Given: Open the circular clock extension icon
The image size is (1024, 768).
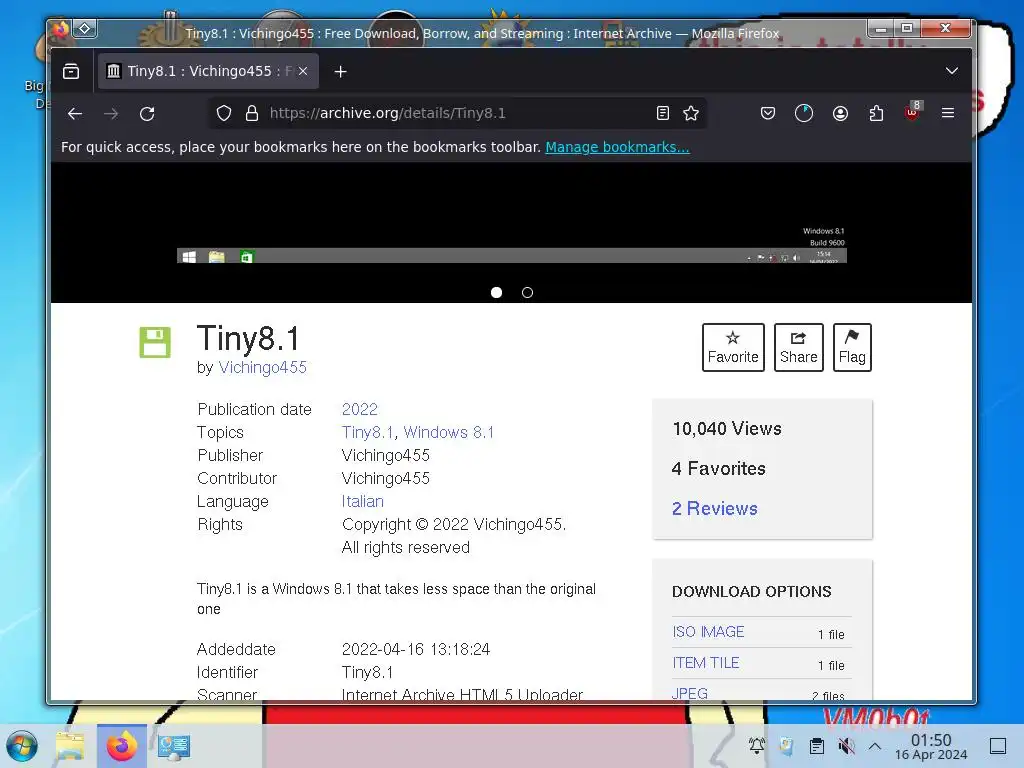Looking at the screenshot, I should tap(804, 114).
